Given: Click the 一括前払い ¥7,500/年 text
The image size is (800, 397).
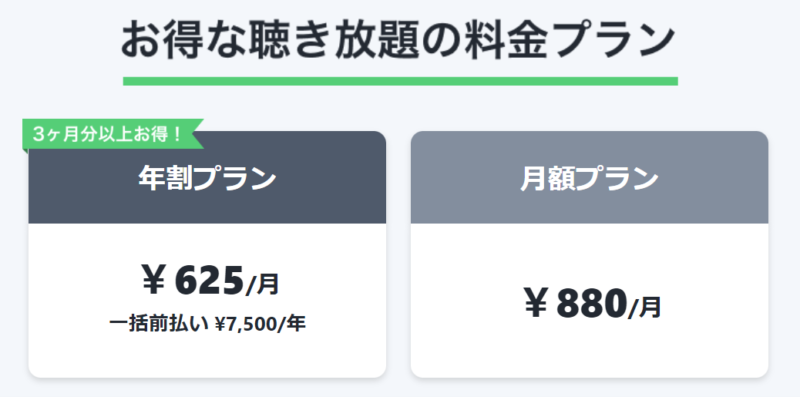Looking at the screenshot, I should 207,324.
